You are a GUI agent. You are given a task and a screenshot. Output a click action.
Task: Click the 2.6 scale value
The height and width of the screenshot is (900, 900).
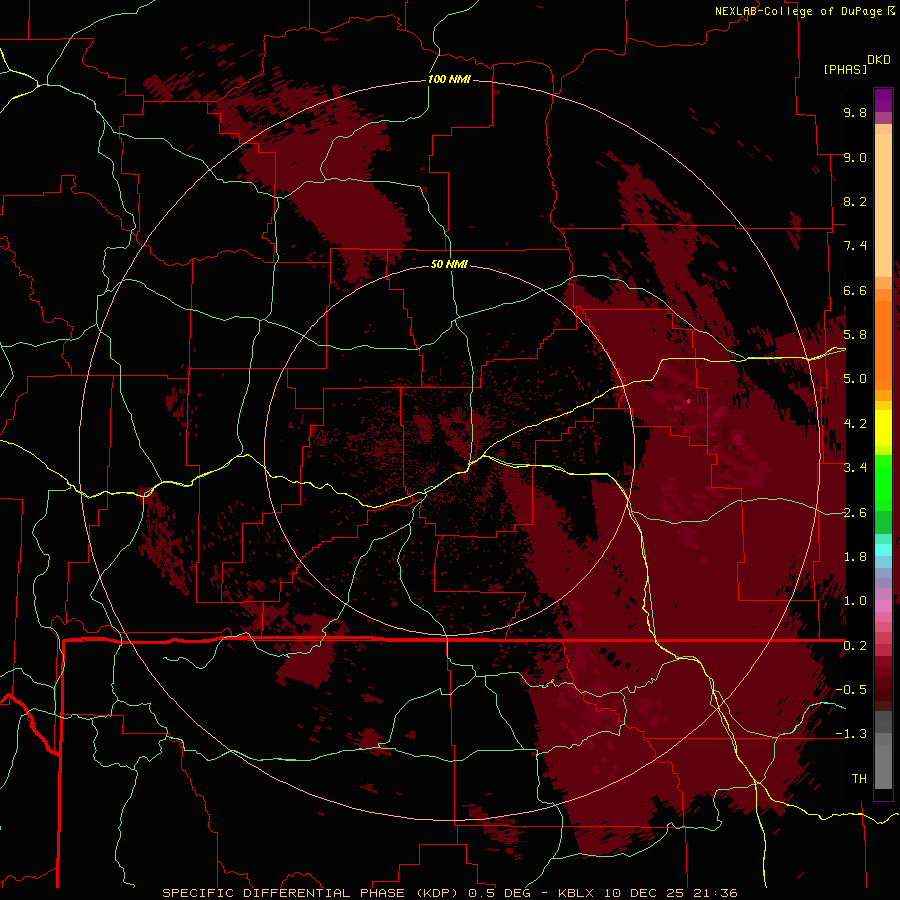855,513
